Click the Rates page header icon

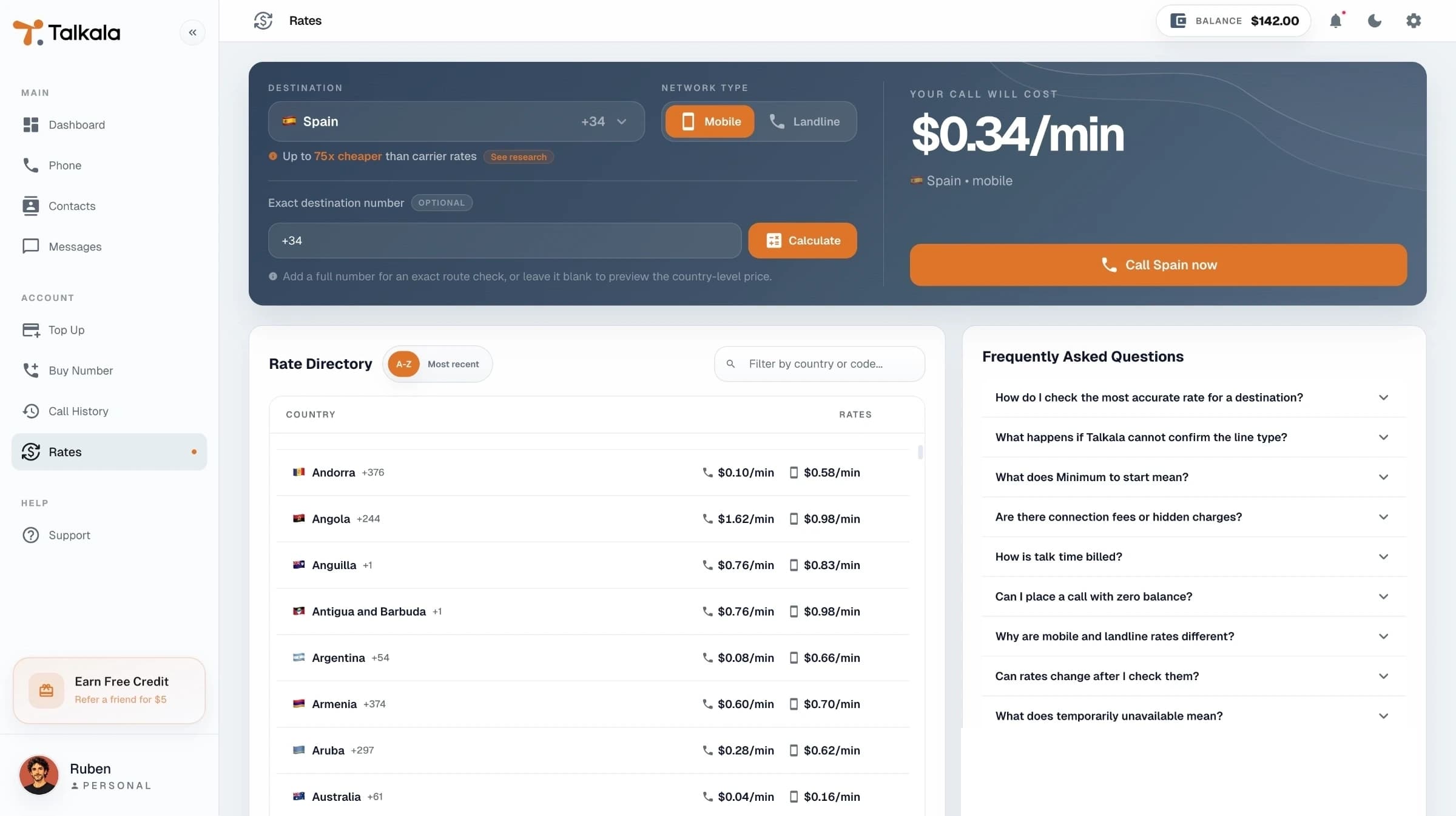(x=263, y=21)
